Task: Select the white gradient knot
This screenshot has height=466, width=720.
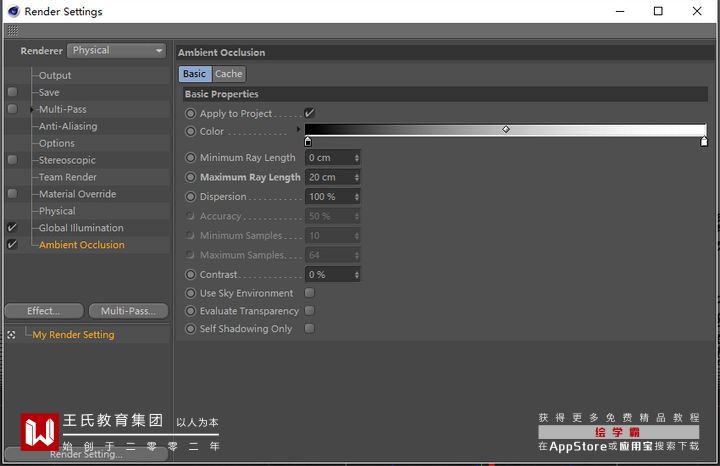Action: pyautogui.click(x=704, y=142)
